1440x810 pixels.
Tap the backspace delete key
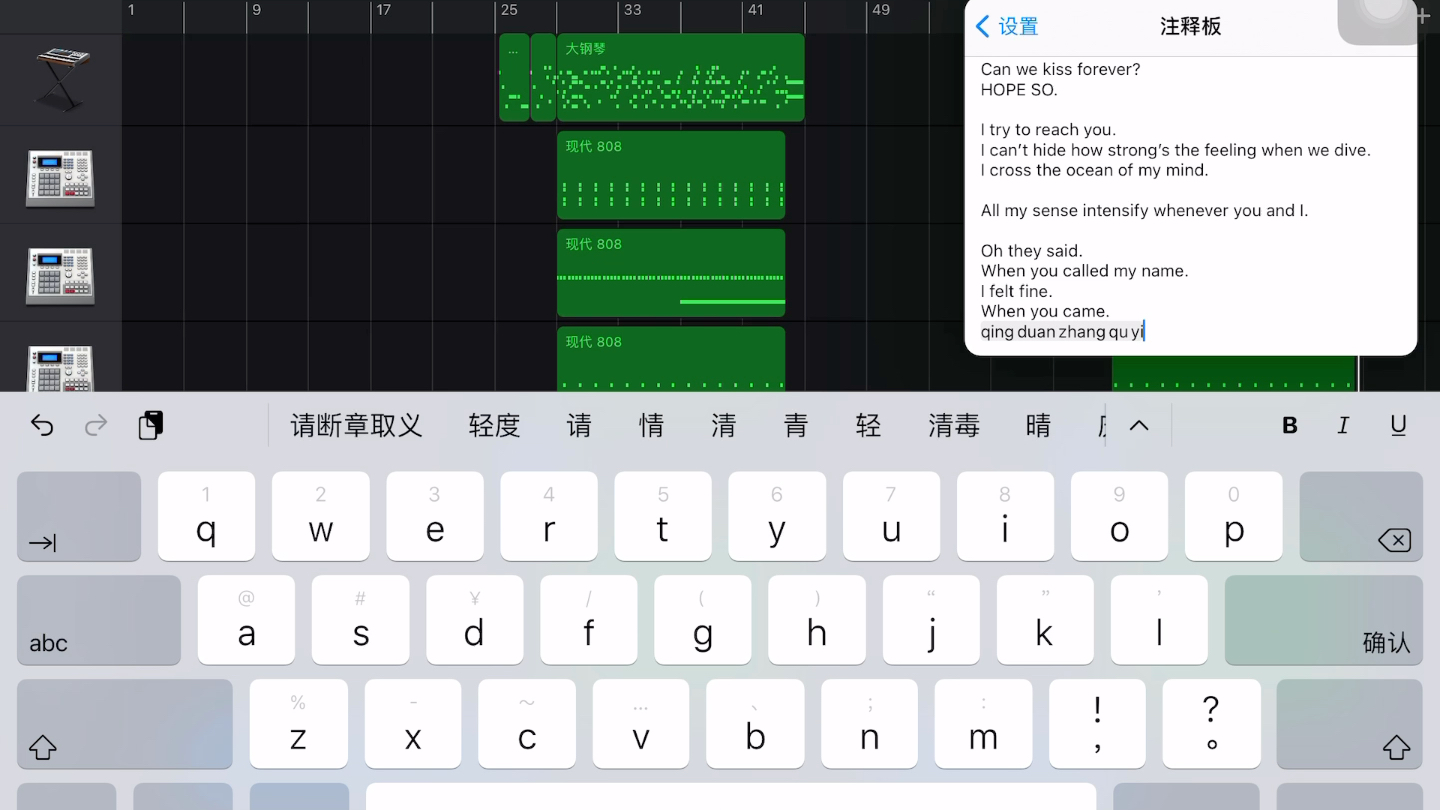point(1361,516)
